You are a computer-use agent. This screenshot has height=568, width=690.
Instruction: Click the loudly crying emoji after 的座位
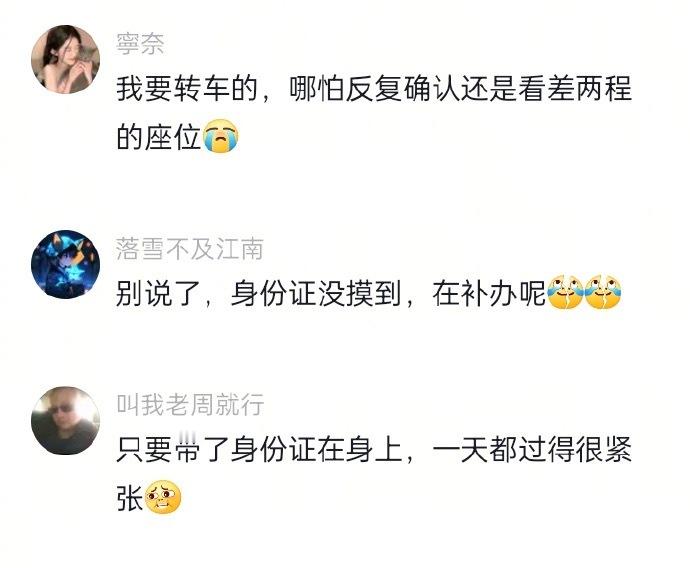pyautogui.click(x=220, y=136)
